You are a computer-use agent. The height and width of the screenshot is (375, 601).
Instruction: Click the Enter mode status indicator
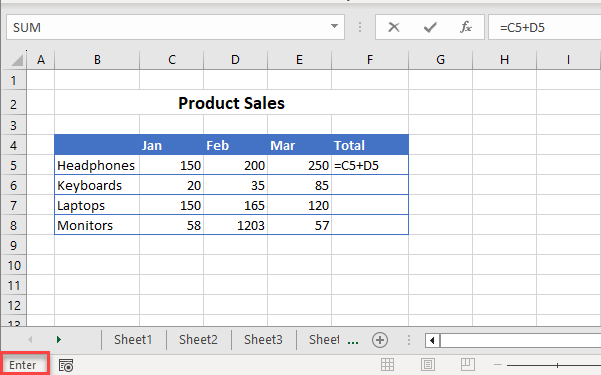click(23, 365)
